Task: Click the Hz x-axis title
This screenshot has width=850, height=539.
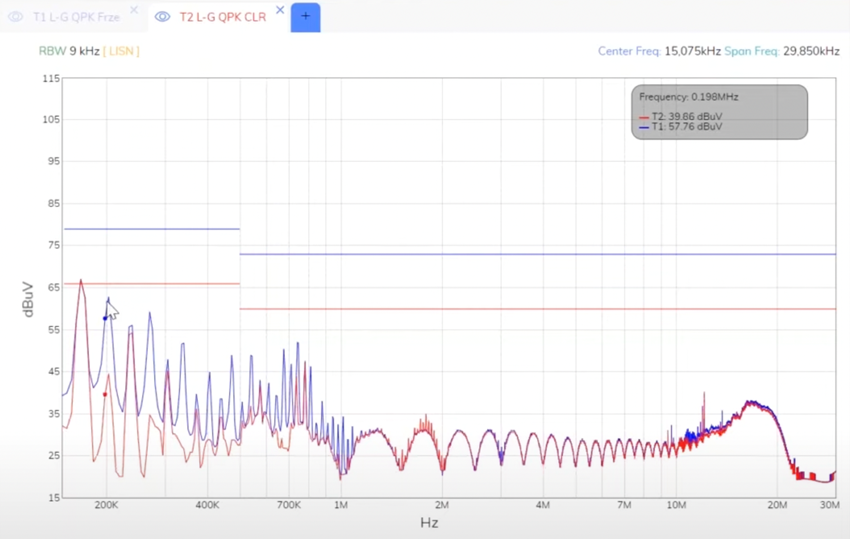Action: click(429, 523)
